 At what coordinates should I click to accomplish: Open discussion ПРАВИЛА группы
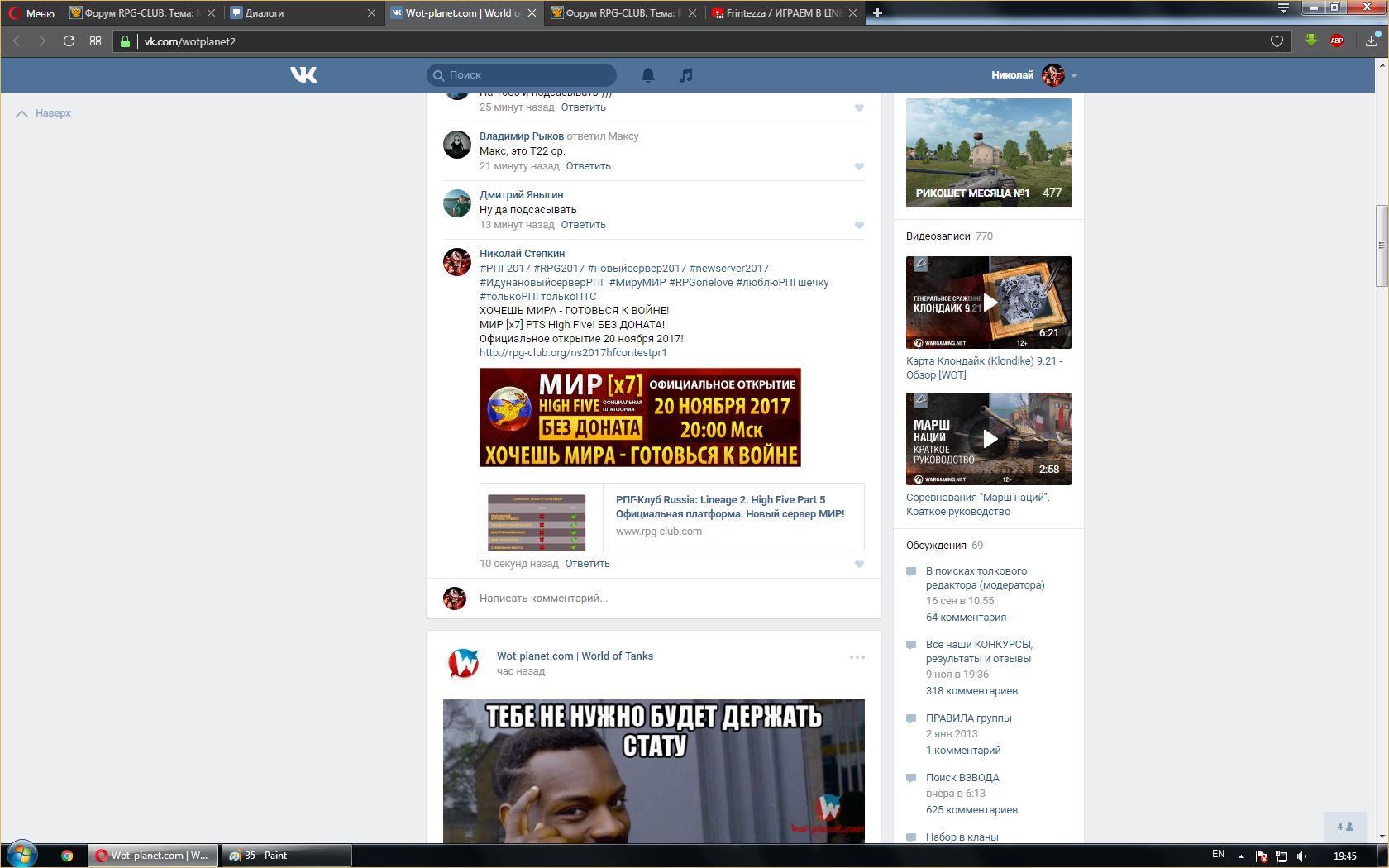(x=968, y=718)
